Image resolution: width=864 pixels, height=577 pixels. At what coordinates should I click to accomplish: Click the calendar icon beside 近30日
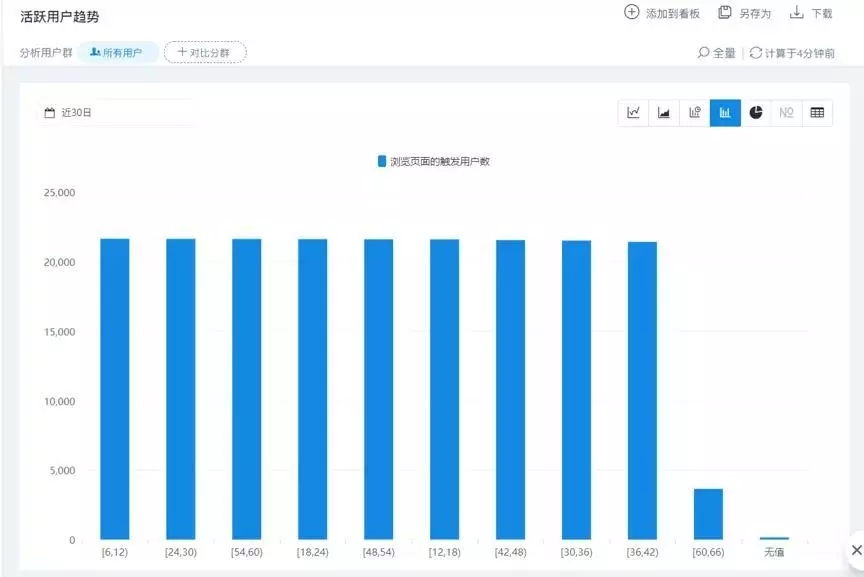tap(50, 112)
